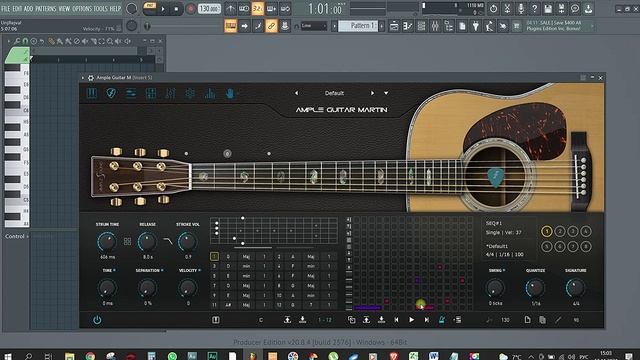This screenshot has width=640, height=360.
Task: Click the chord key selector showing C
Action: (261, 320)
